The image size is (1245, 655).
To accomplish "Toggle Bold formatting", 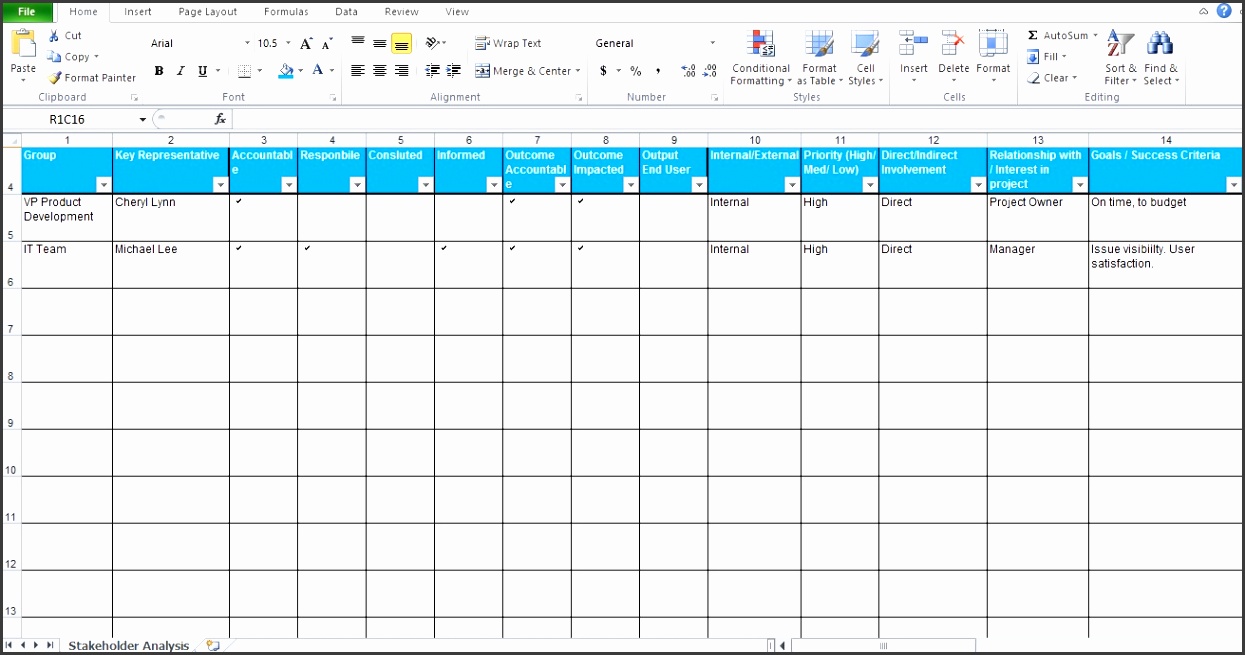I will tap(159, 71).
